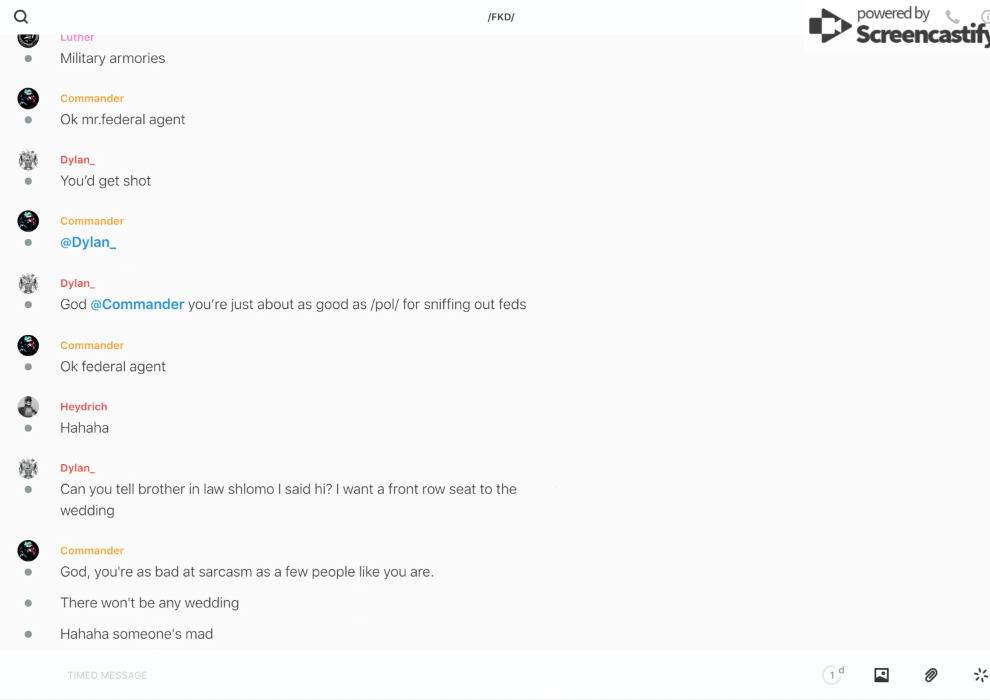
Task: Click the burst icon beside the paperclip
Action: click(980, 675)
